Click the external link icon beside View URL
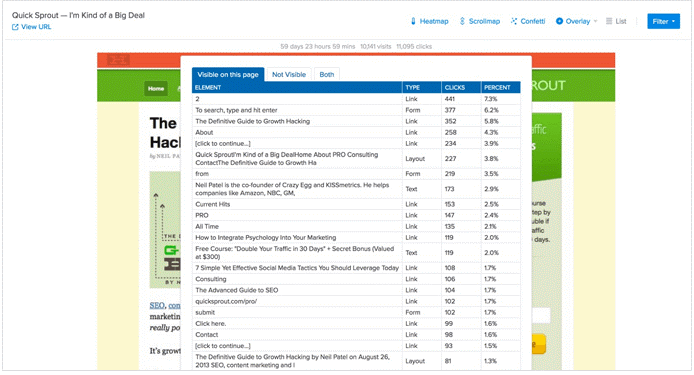The width and height of the screenshot is (694, 375). pos(15,27)
